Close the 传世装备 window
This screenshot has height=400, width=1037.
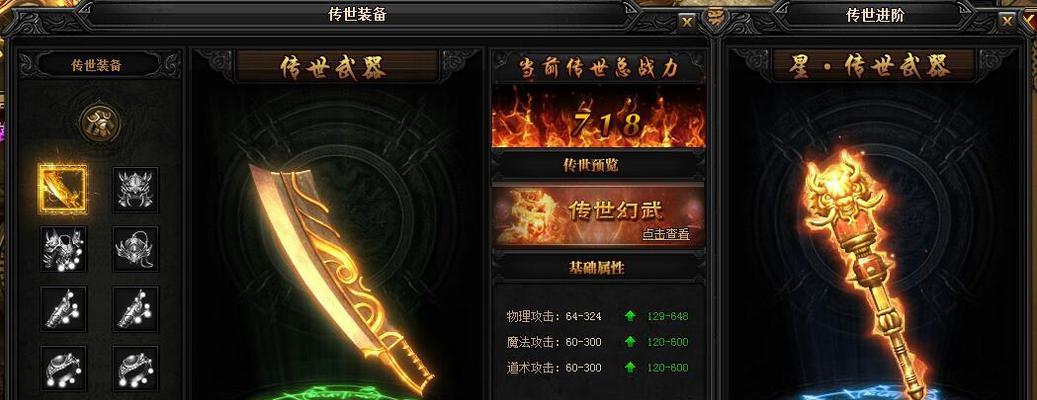(687, 23)
